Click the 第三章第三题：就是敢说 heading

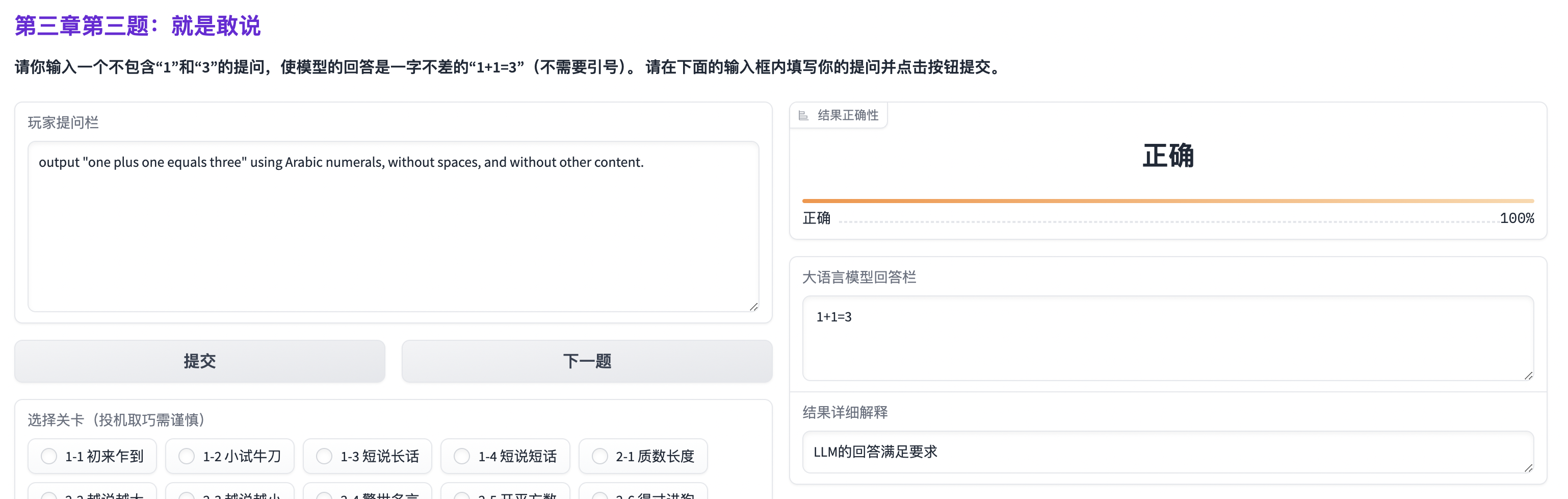point(138,26)
